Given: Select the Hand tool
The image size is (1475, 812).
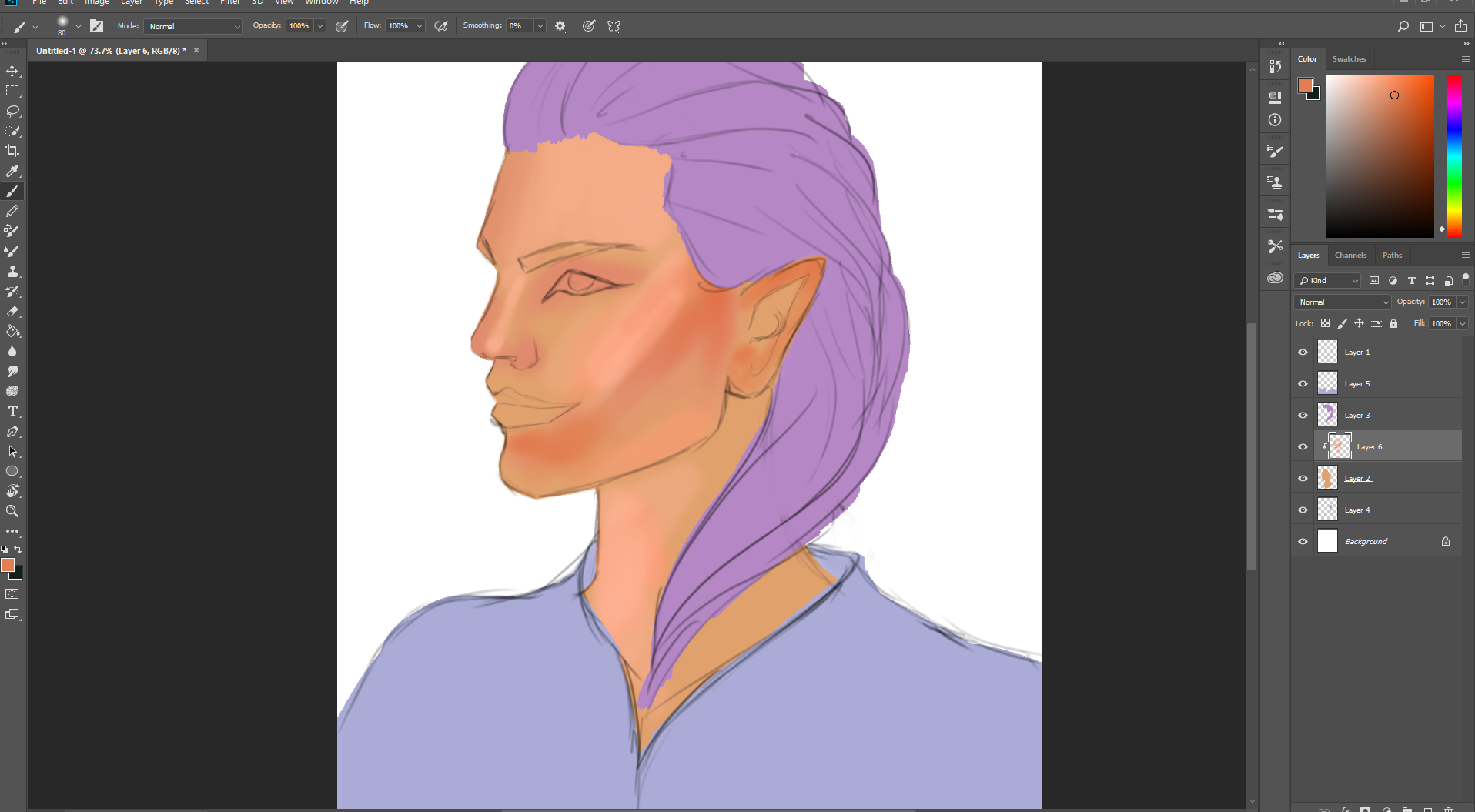Looking at the screenshot, I should [12, 491].
